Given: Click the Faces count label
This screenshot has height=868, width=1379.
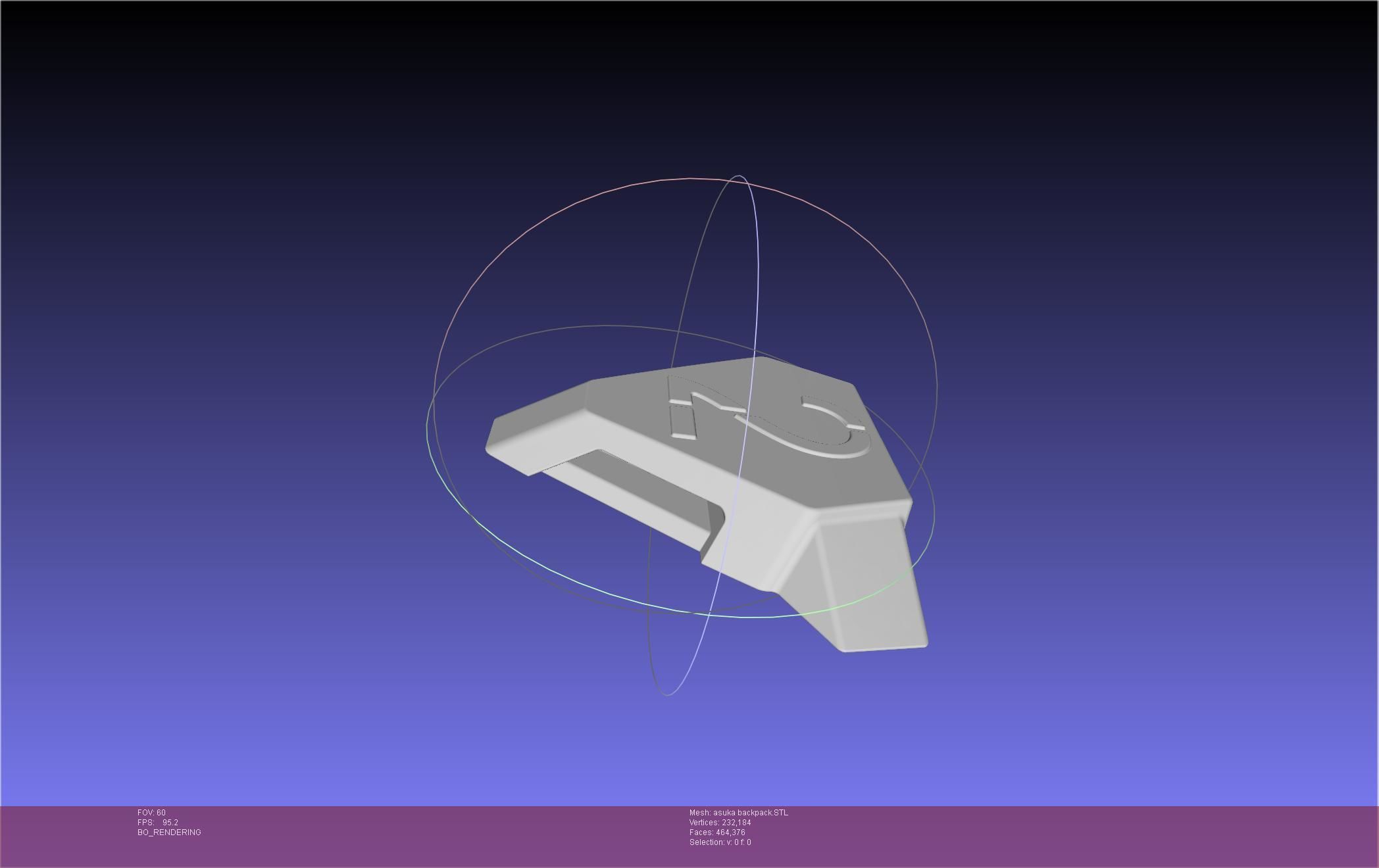Looking at the screenshot, I should pos(717,832).
